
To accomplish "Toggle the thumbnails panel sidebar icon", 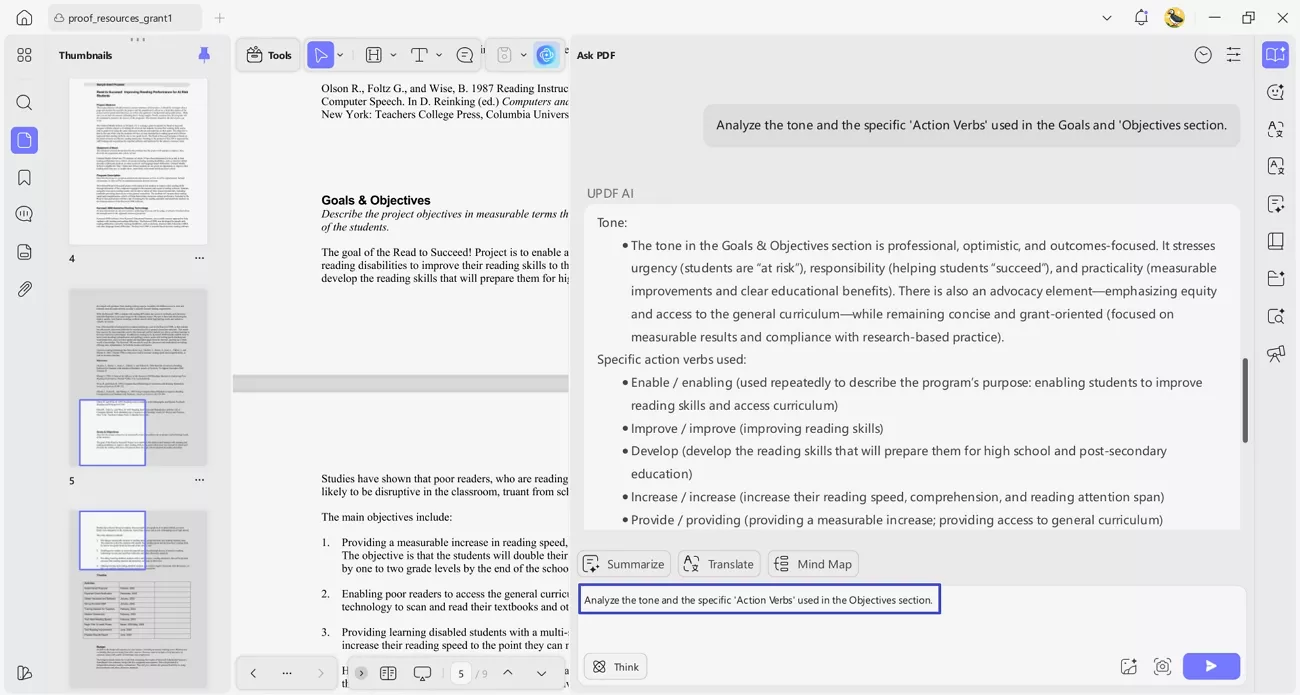I will click(x=24, y=140).
